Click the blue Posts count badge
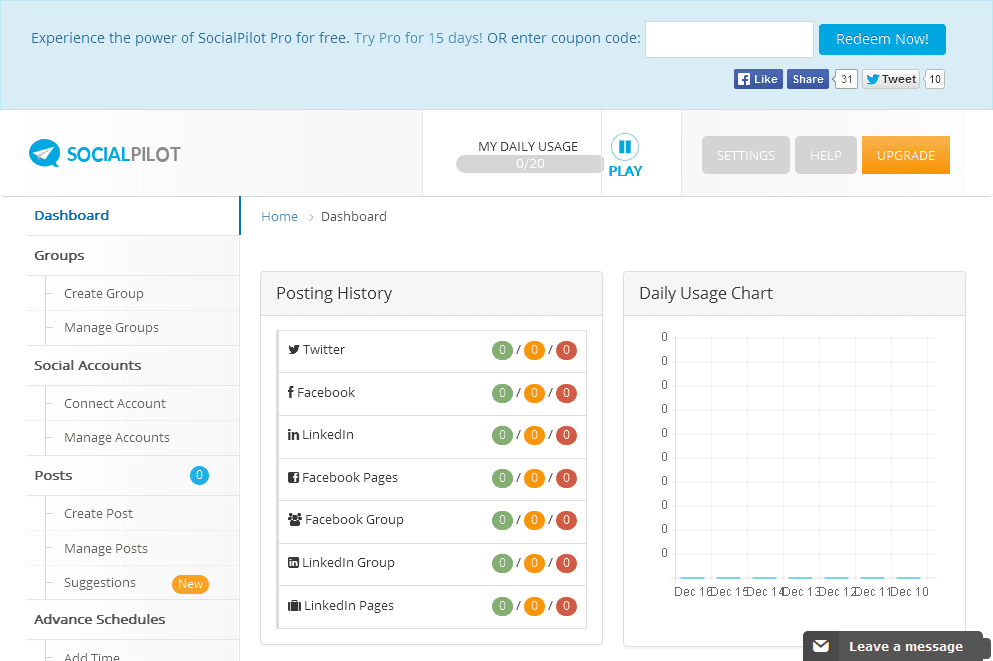The image size is (993, 661). tap(199, 475)
